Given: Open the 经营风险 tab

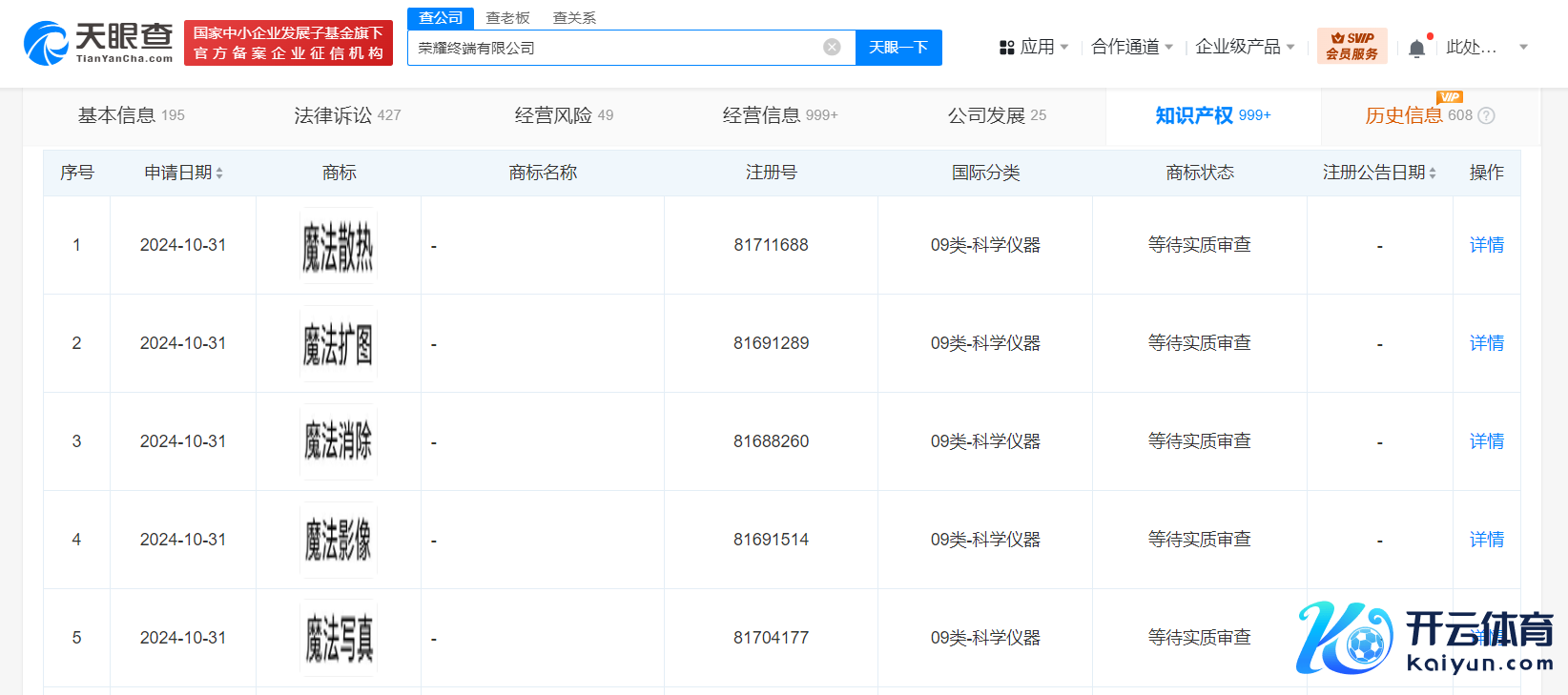Looking at the screenshot, I should [564, 115].
